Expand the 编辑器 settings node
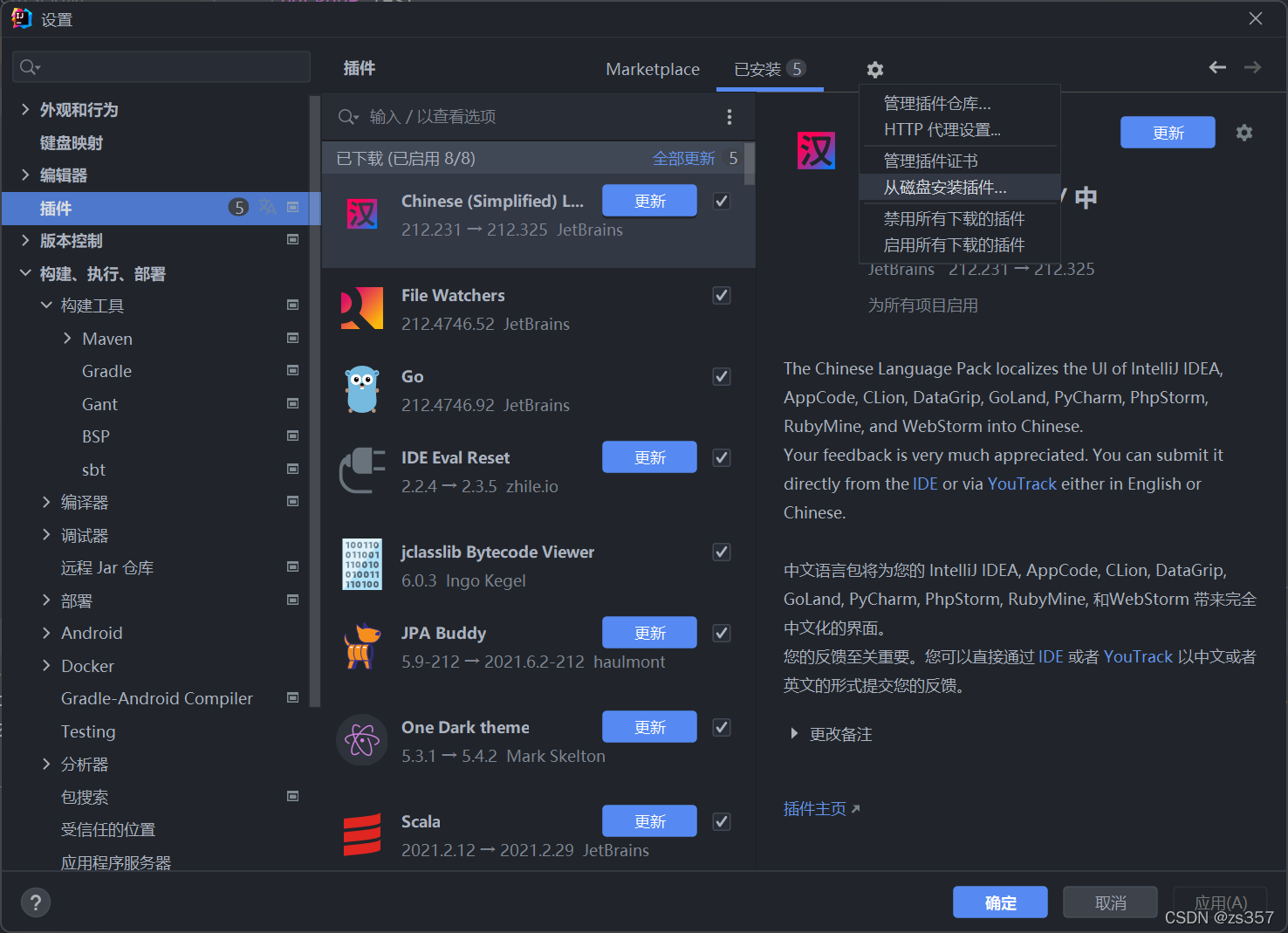The height and width of the screenshot is (933, 1288). [25, 175]
